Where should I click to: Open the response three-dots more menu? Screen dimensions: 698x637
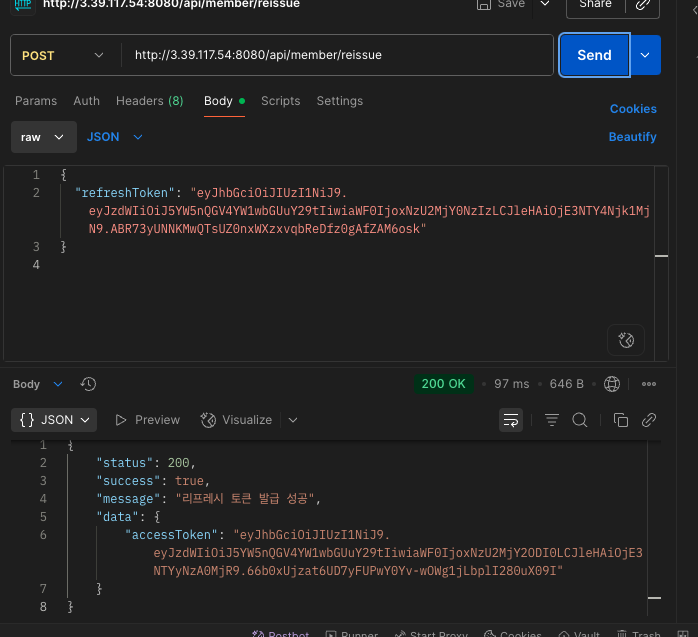point(649,384)
